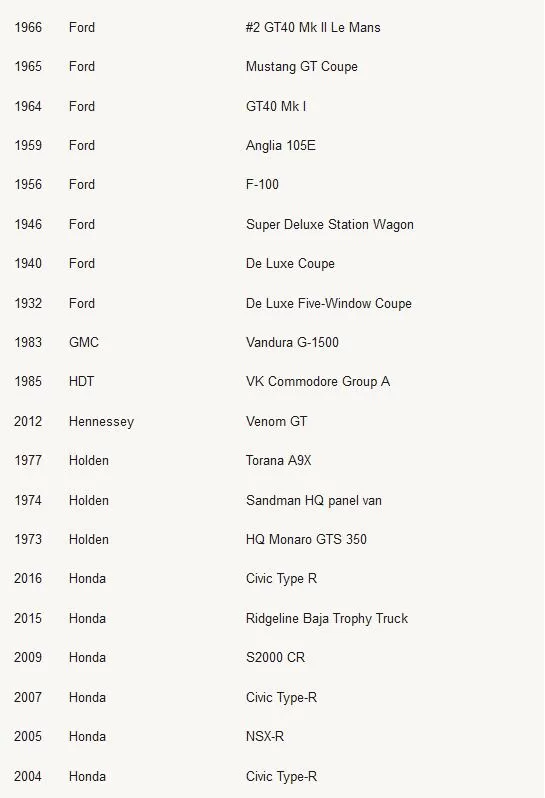The image size is (545, 798).
Task: Select the Vandura G-1500 model
Action: coord(292,343)
